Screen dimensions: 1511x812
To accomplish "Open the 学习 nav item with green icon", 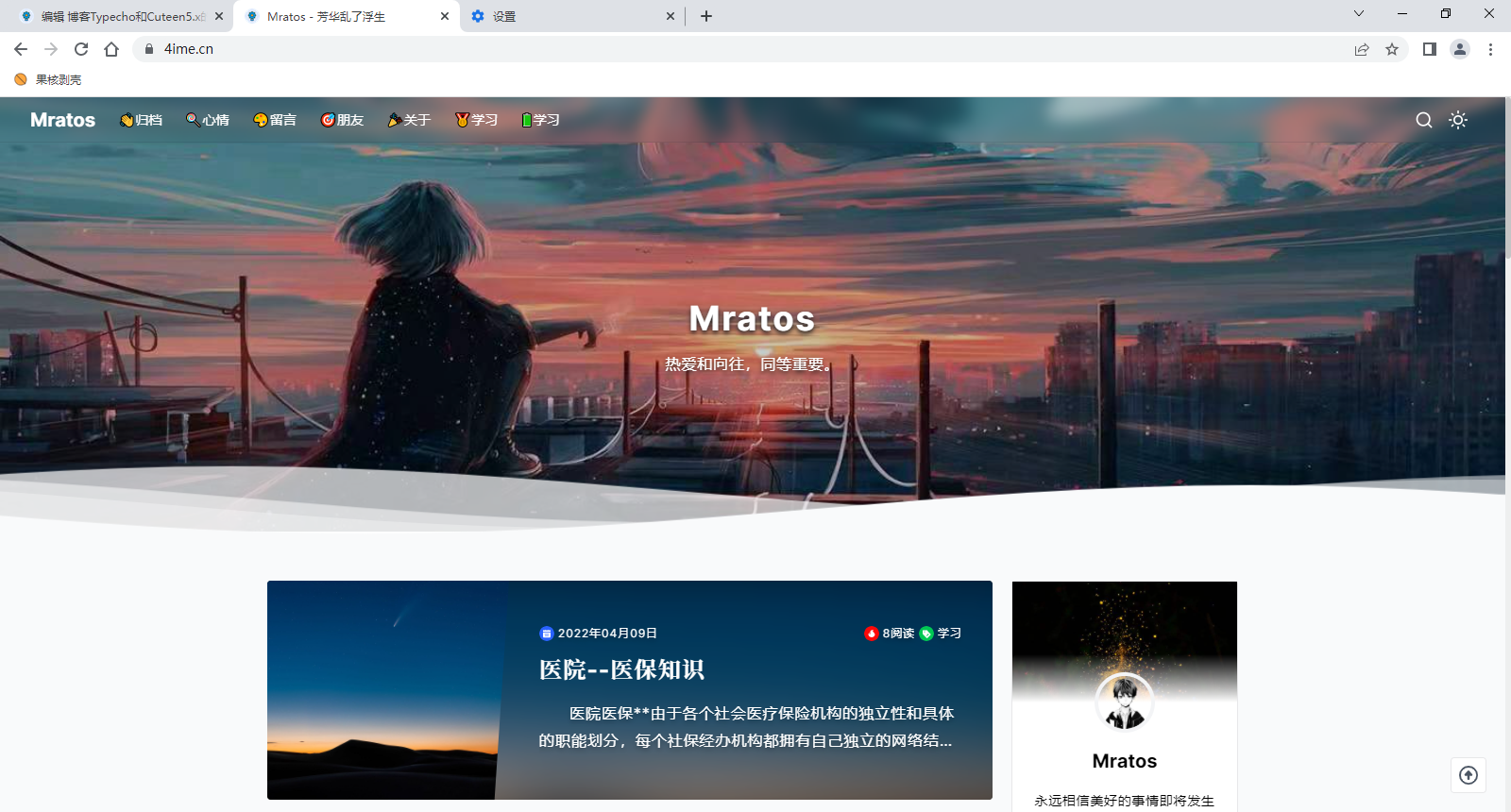I will pyautogui.click(x=540, y=120).
